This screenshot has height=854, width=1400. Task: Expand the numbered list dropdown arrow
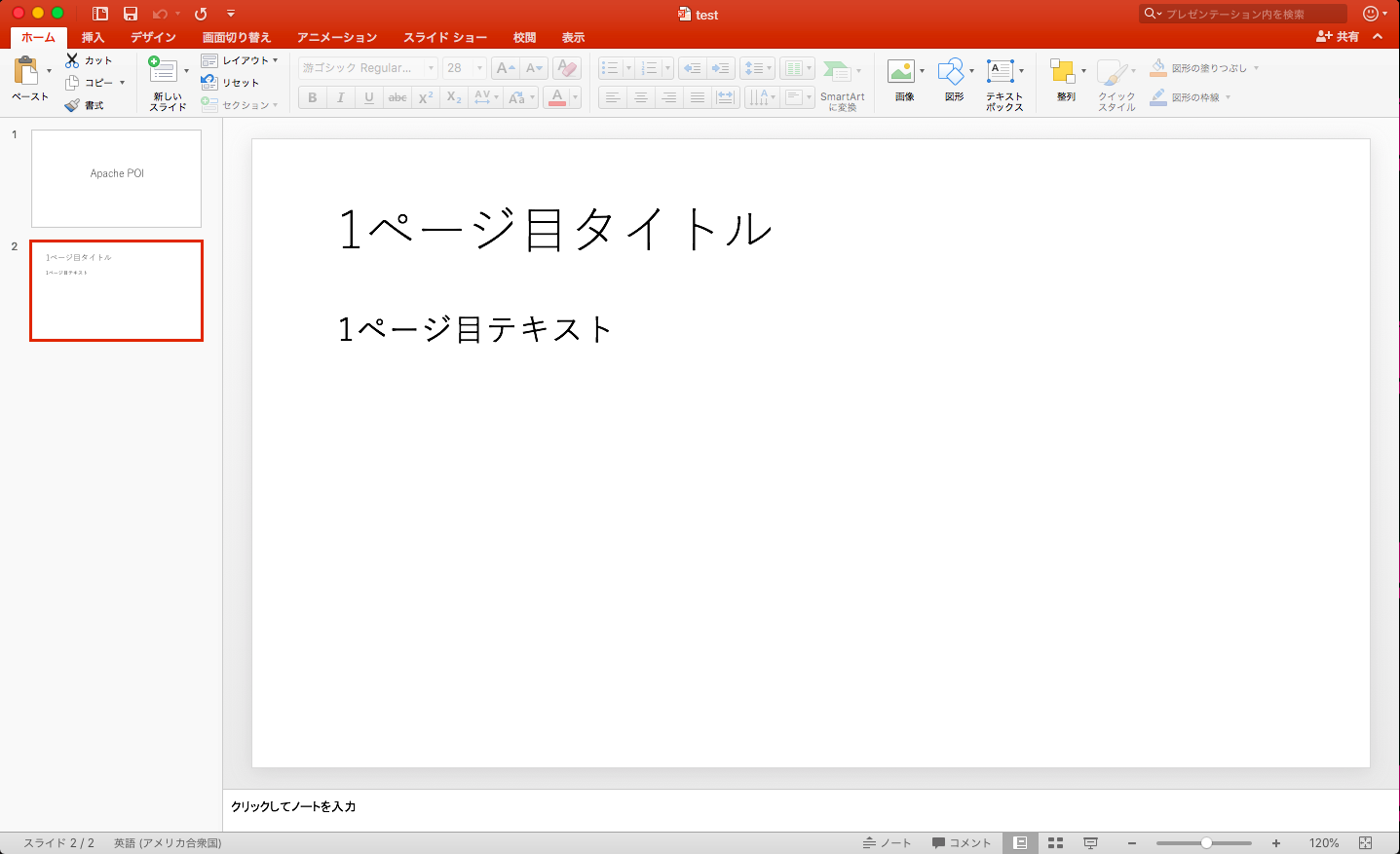point(667,68)
